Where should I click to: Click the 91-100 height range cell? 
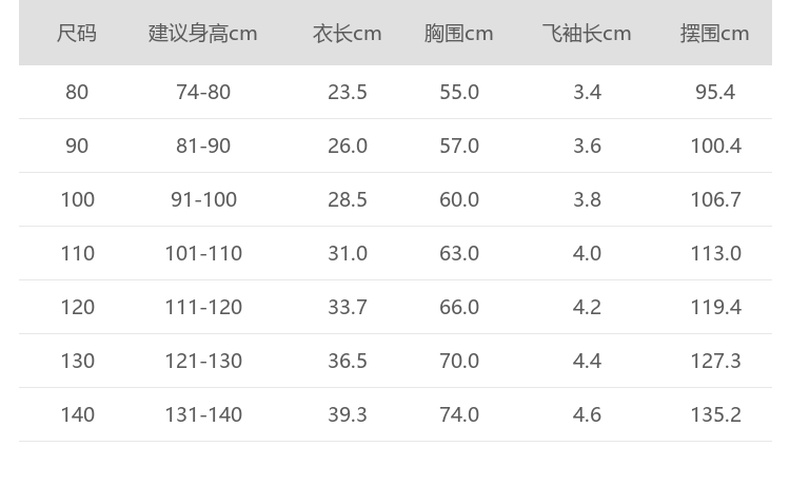[x=203, y=200]
